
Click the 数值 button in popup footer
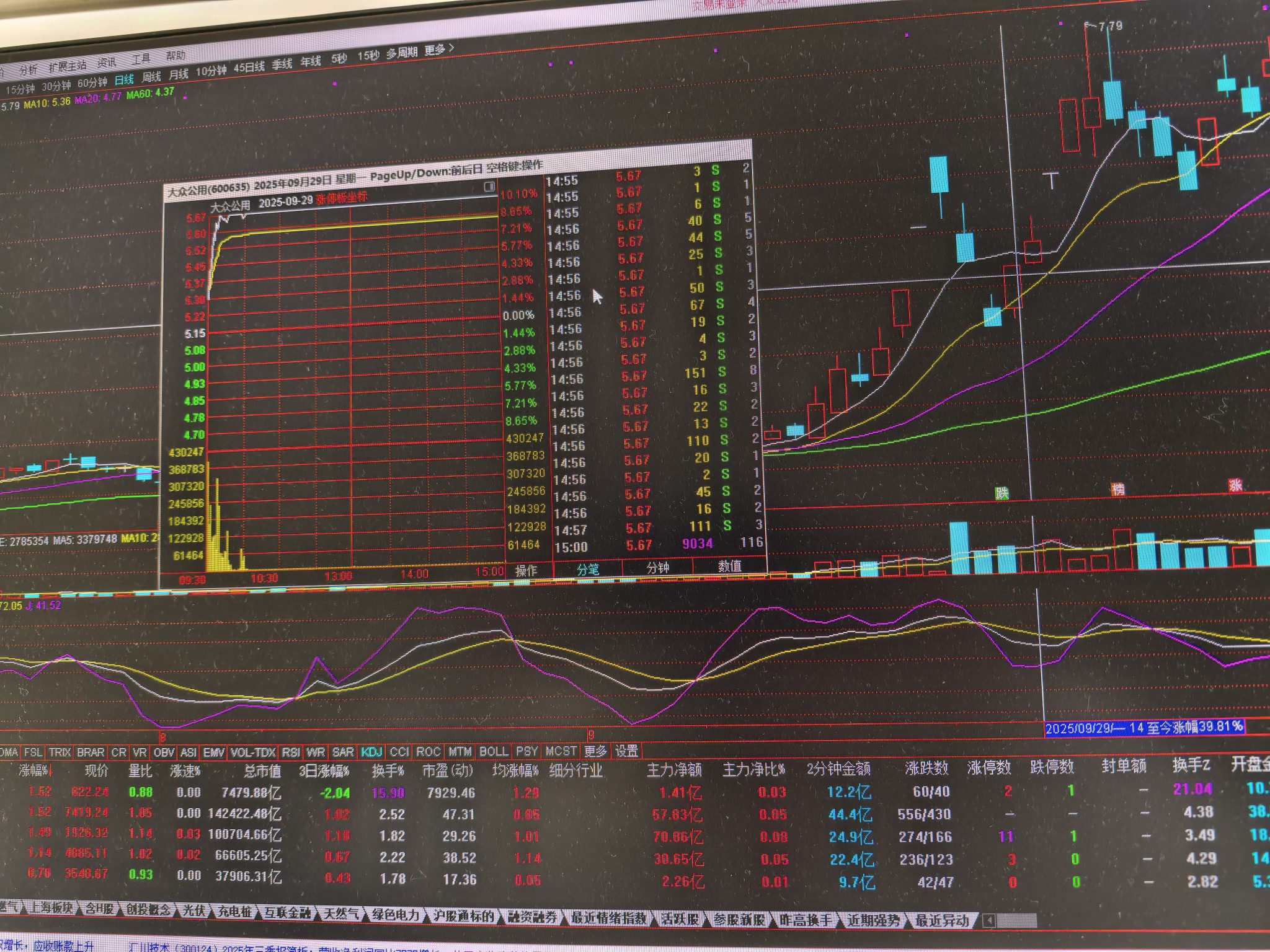pos(729,565)
